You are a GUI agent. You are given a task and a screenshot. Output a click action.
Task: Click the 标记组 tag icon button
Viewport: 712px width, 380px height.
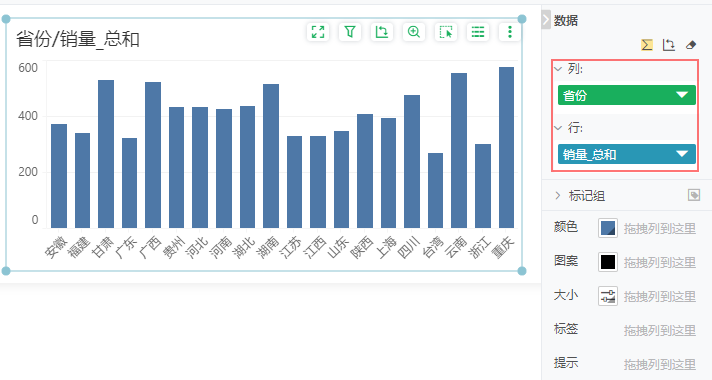(694, 195)
